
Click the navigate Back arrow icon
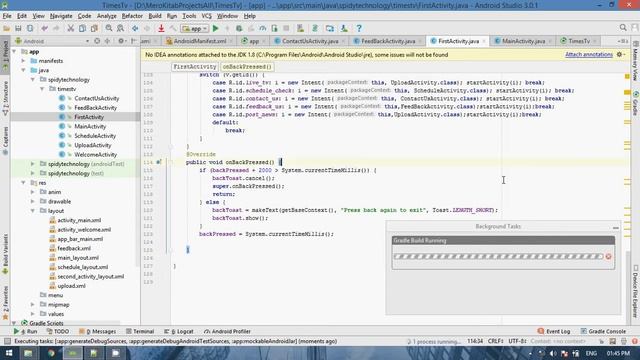click(135, 28)
